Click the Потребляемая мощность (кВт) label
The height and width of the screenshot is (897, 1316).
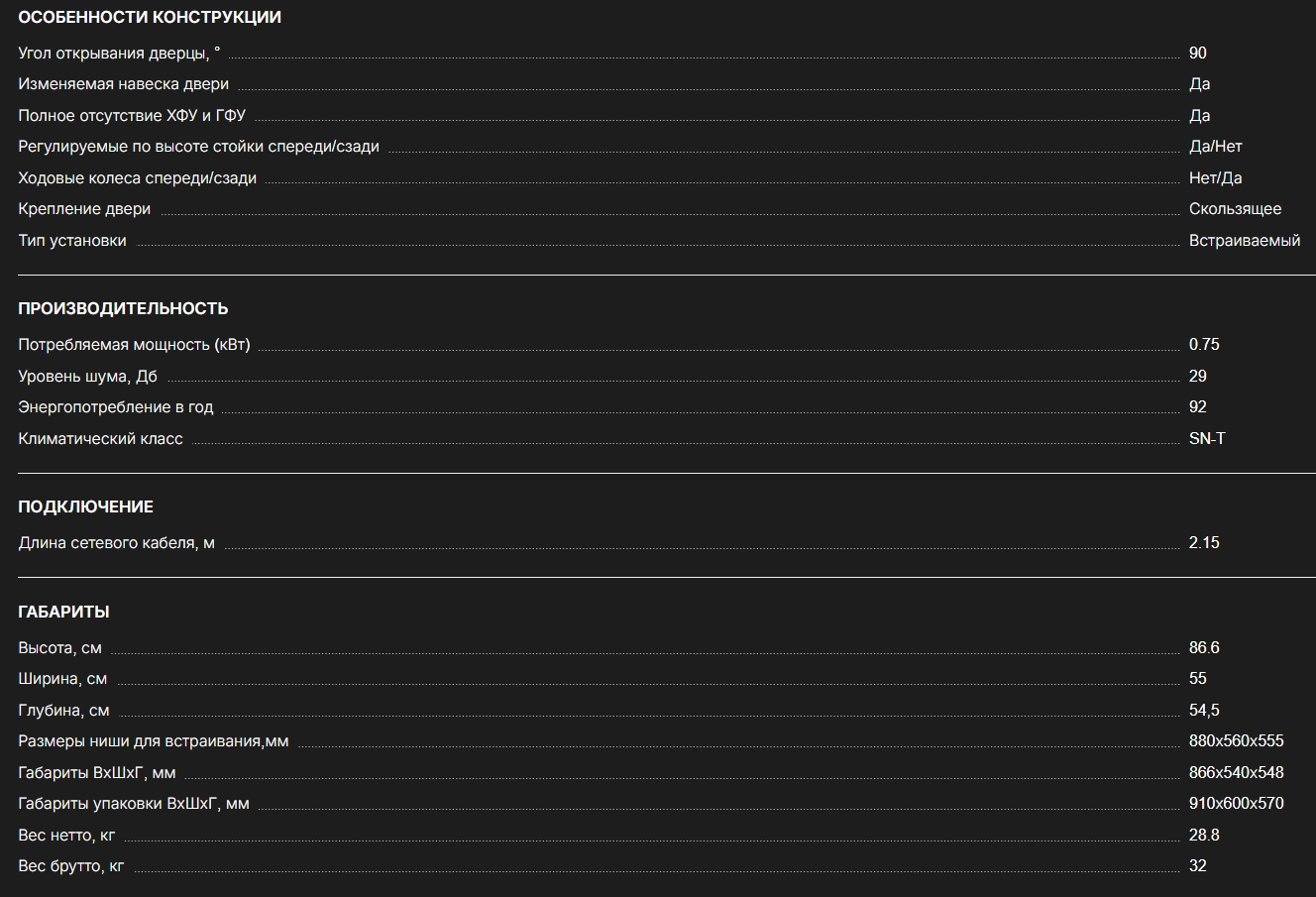click(134, 345)
